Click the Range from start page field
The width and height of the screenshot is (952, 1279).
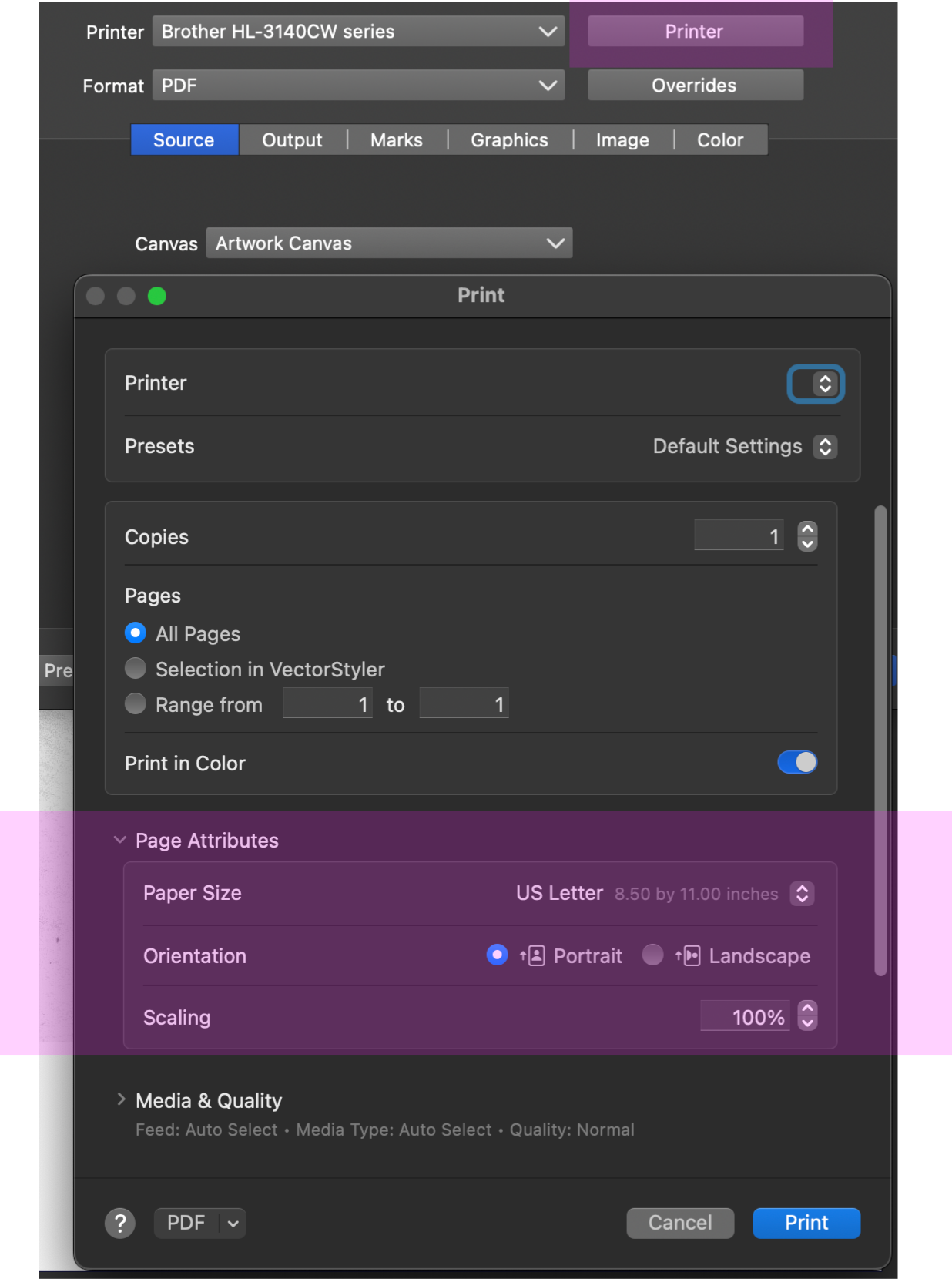click(x=328, y=703)
